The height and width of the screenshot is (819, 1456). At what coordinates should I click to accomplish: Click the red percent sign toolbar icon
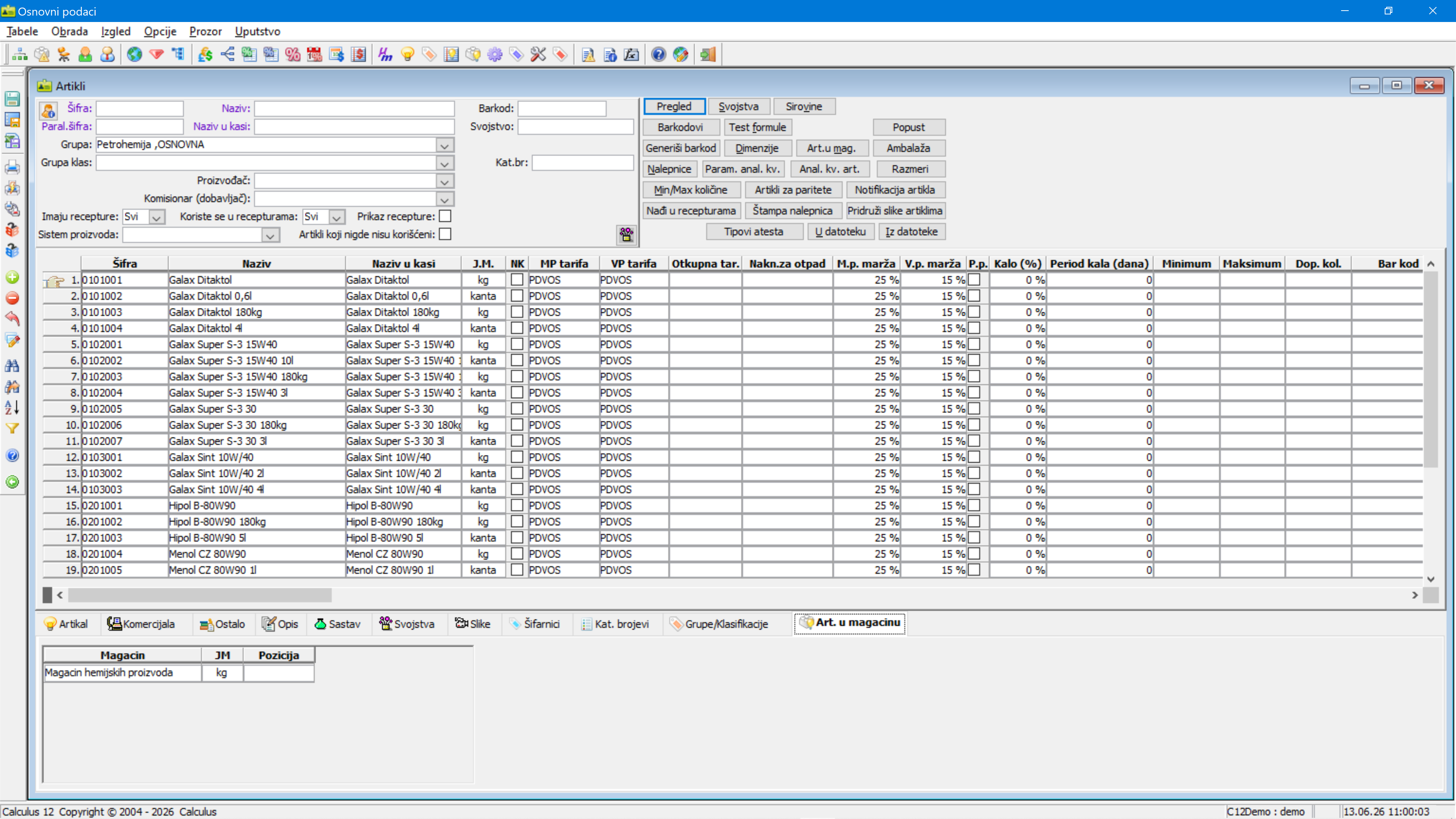pos(293,54)
